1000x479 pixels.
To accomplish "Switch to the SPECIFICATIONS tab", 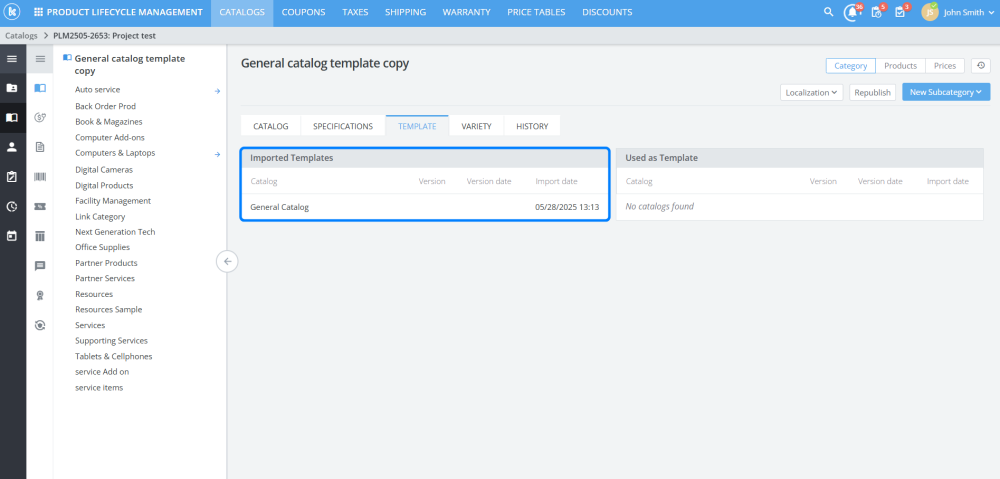I will point(343,126).
